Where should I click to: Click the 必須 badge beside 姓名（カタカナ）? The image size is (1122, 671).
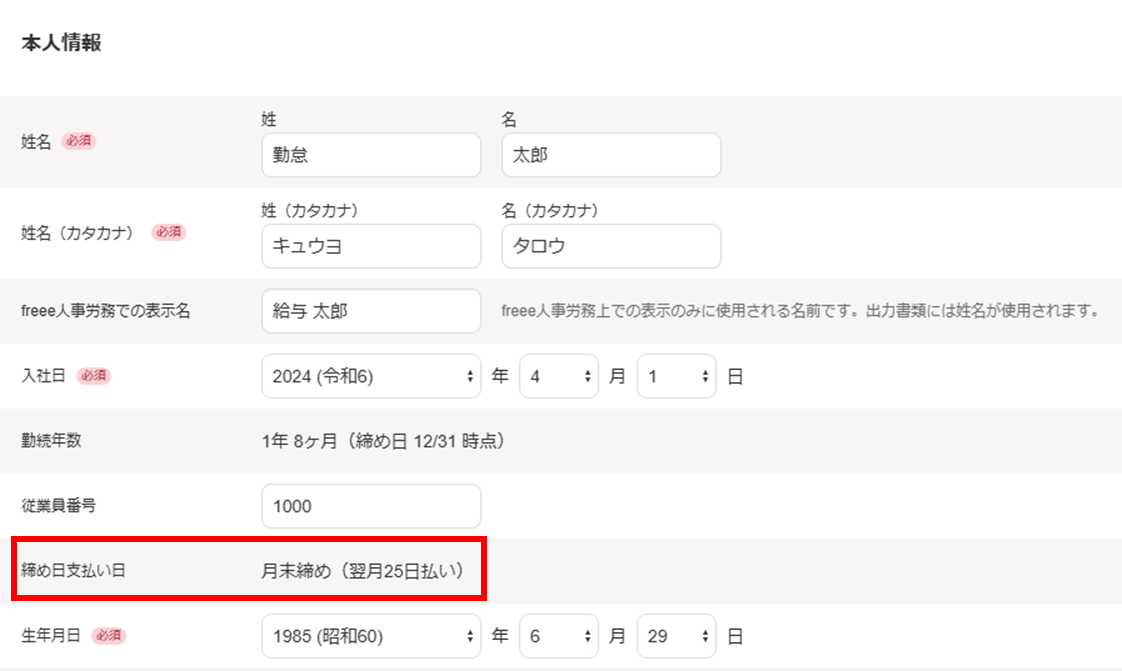(x=168, y=232)
